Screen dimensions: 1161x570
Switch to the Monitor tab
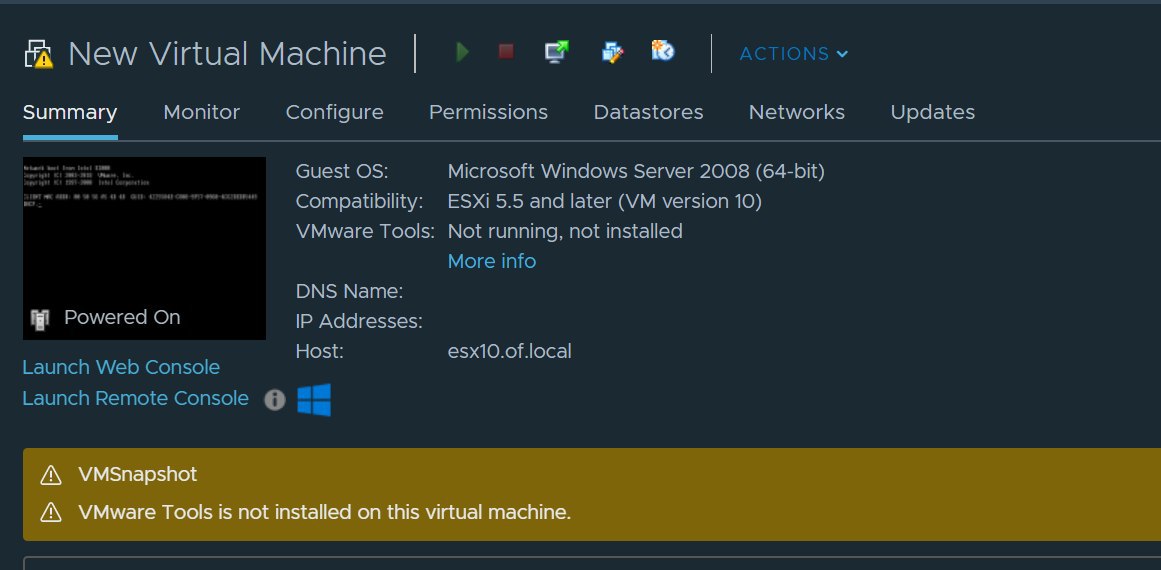pos(201,113)
